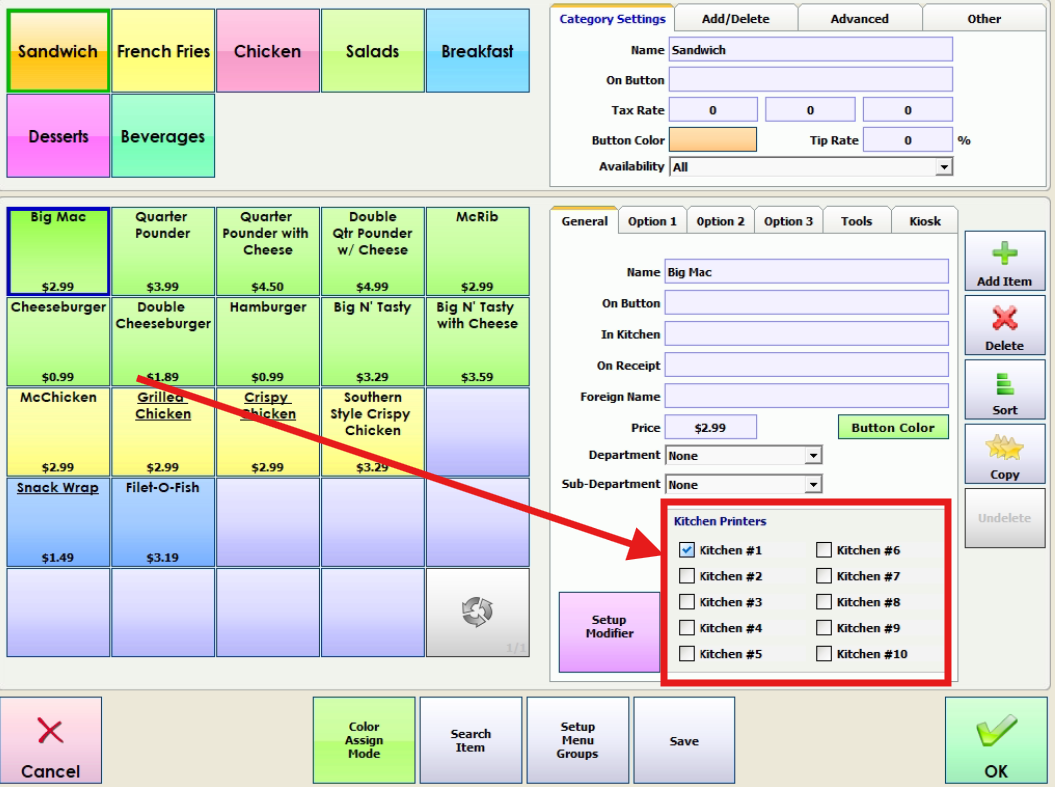This screenshot has width=1055, height=787.
Task: Select the Chicken category
Action: 268,50
